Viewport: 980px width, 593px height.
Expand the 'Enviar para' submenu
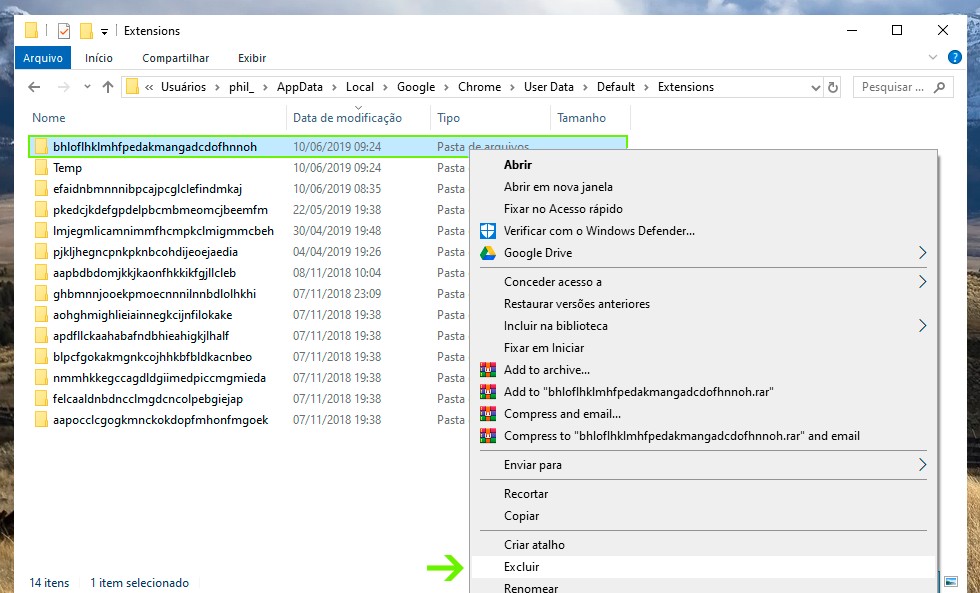tap(922, 465)
